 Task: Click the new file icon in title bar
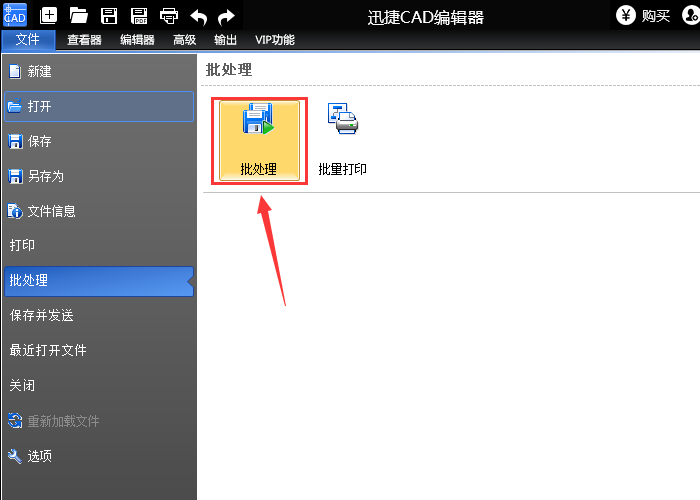(49, 15)
